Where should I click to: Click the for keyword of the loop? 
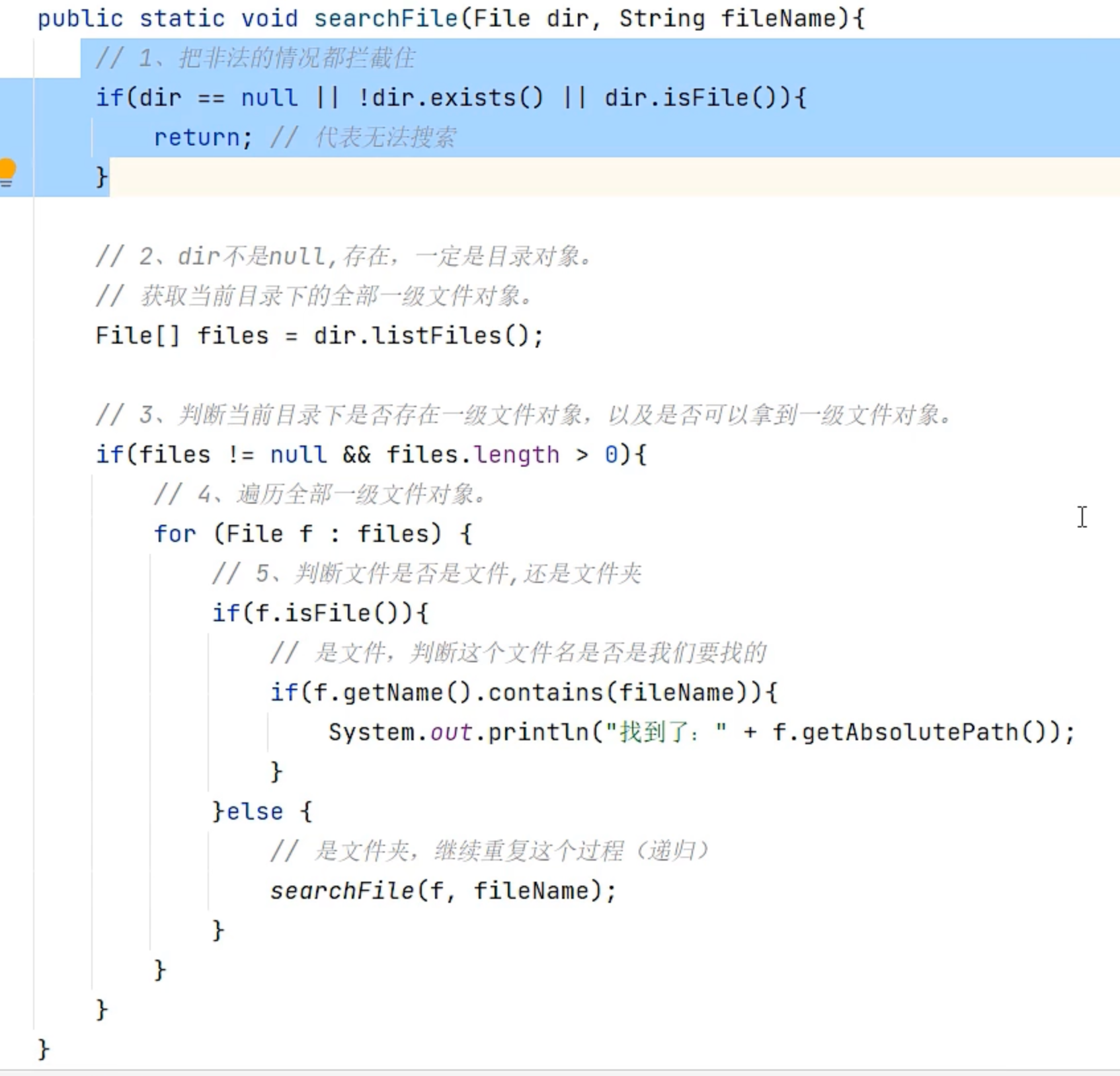point(175,534)
